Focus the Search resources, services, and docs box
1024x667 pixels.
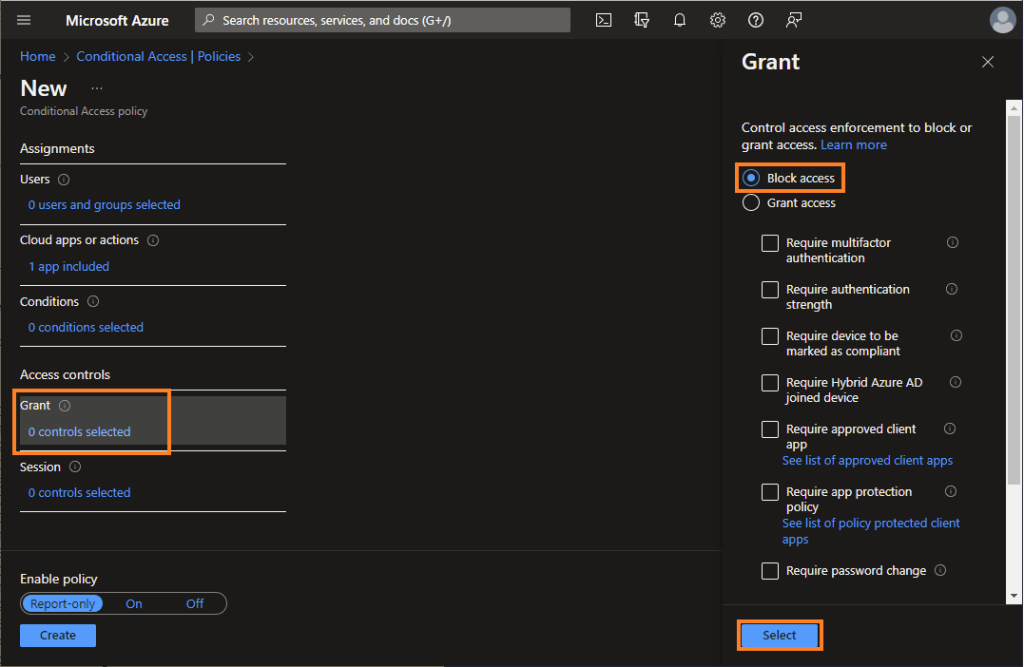[x=382, y=20]
